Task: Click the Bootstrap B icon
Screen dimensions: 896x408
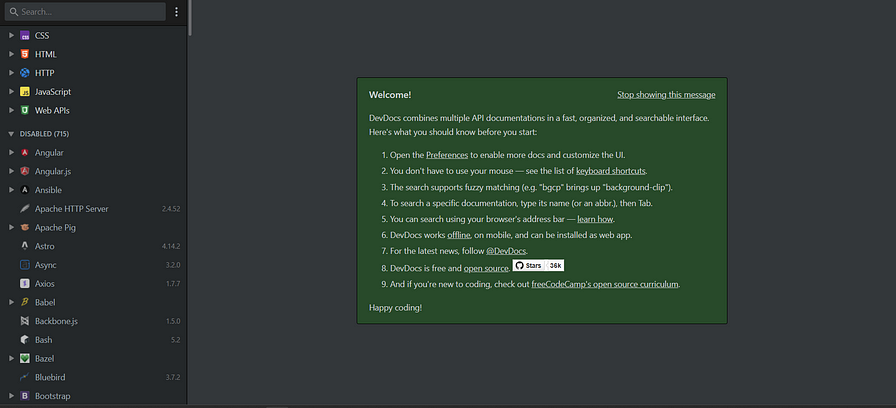Action: (x=25, y=395)
